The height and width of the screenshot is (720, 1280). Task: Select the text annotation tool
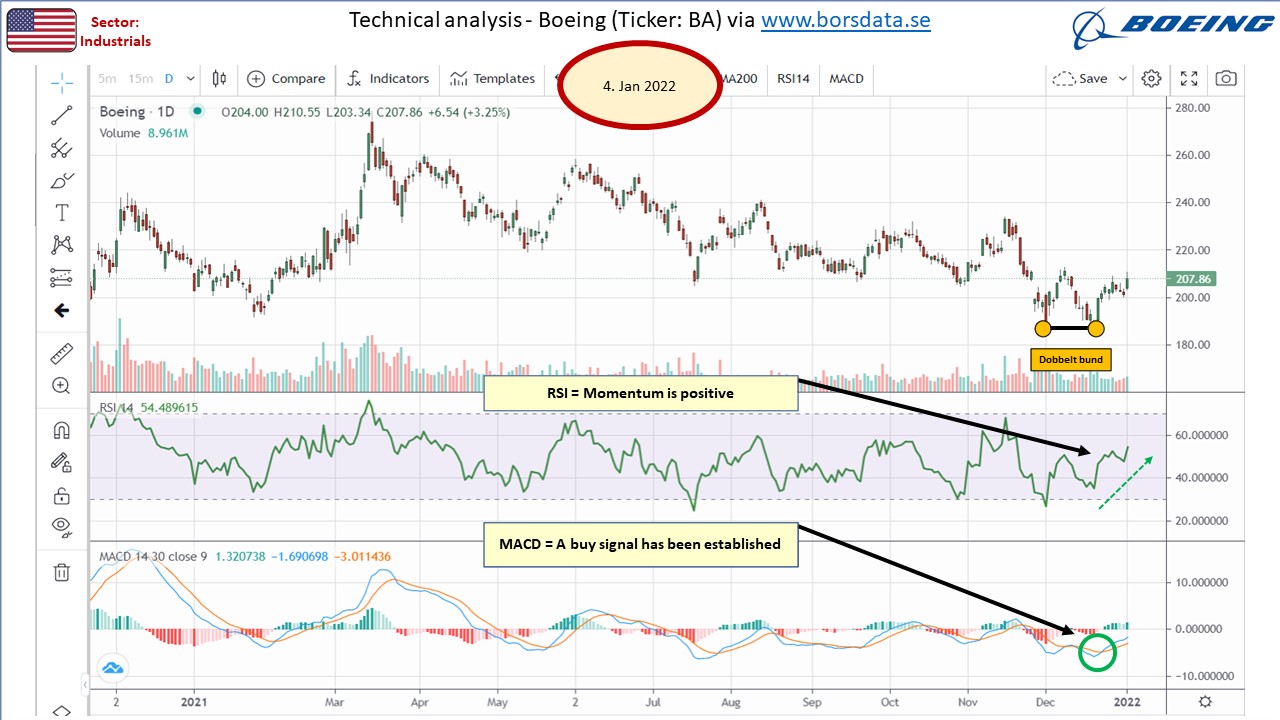(x=61, y=213)
